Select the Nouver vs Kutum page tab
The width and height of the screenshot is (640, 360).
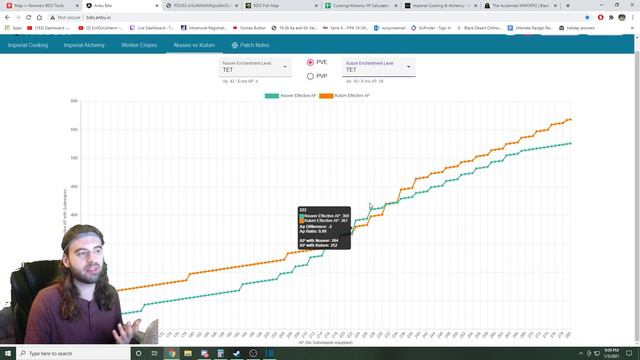coord(194,45)
